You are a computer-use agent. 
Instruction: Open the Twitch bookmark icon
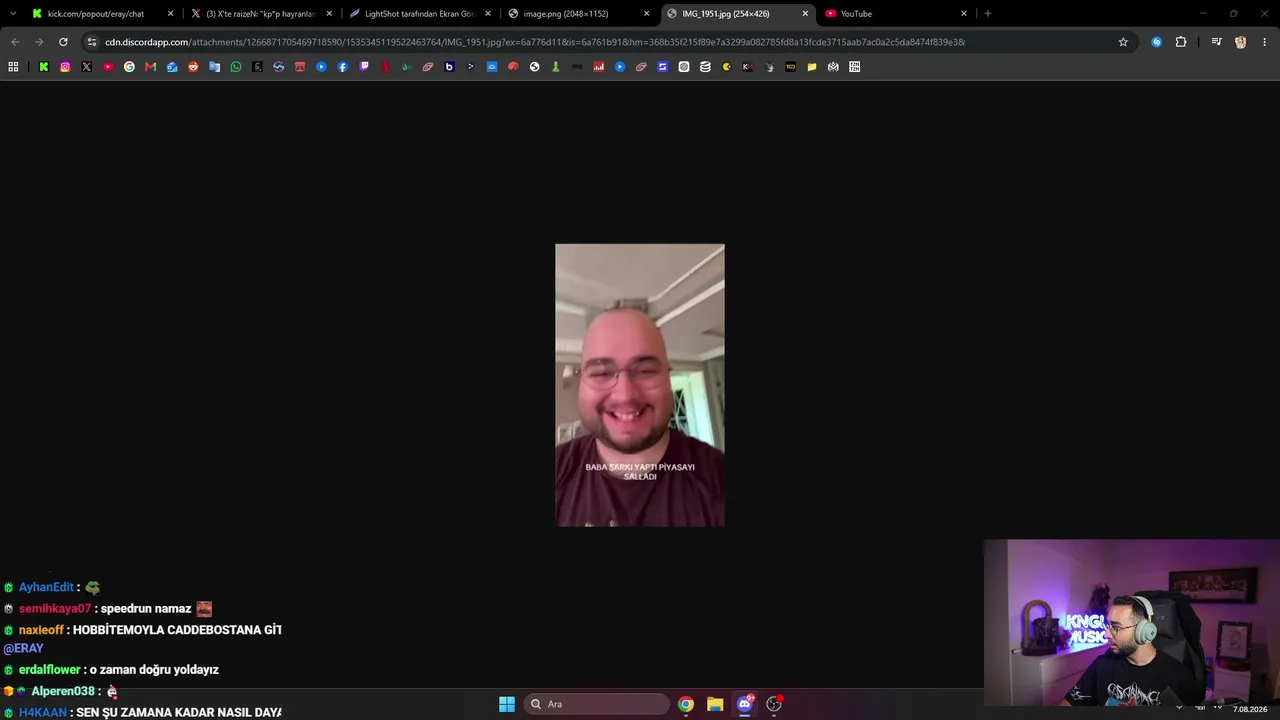click(x=364, y=67)
